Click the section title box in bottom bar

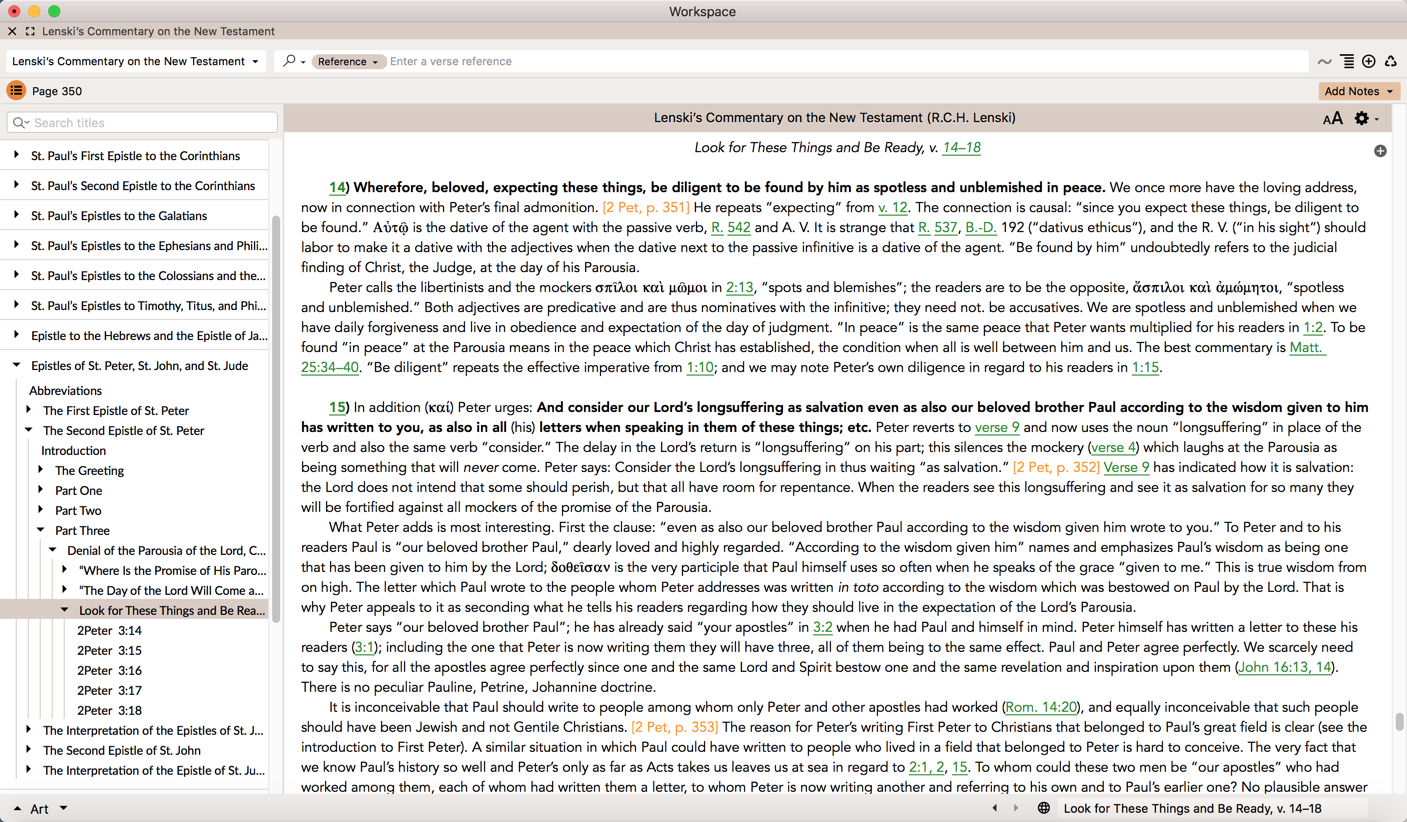pos(1214,808)
